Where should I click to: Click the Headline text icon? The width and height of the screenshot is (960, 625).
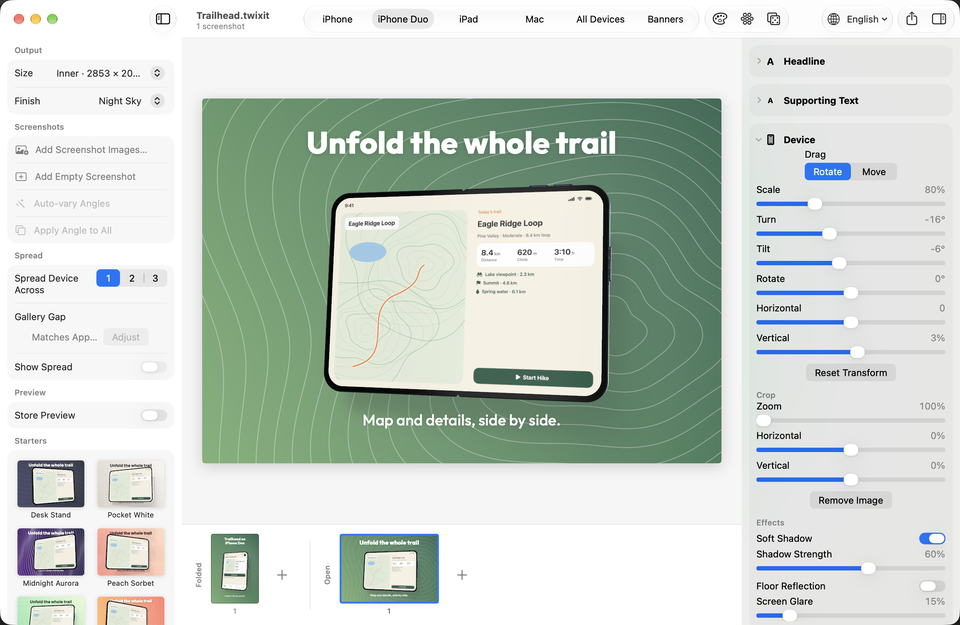coord(770,61)
